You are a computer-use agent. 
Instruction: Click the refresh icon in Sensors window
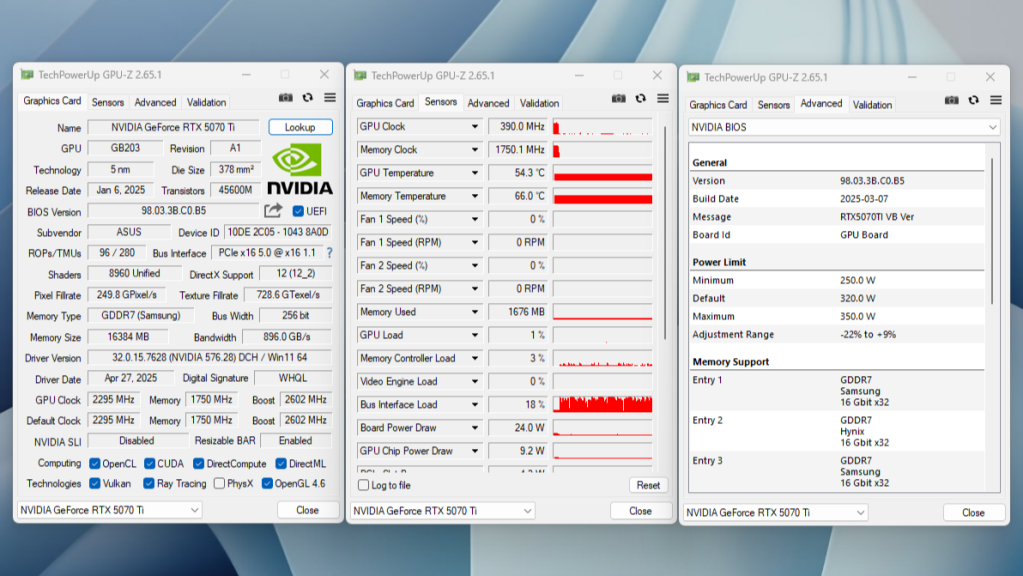[641, 99]
